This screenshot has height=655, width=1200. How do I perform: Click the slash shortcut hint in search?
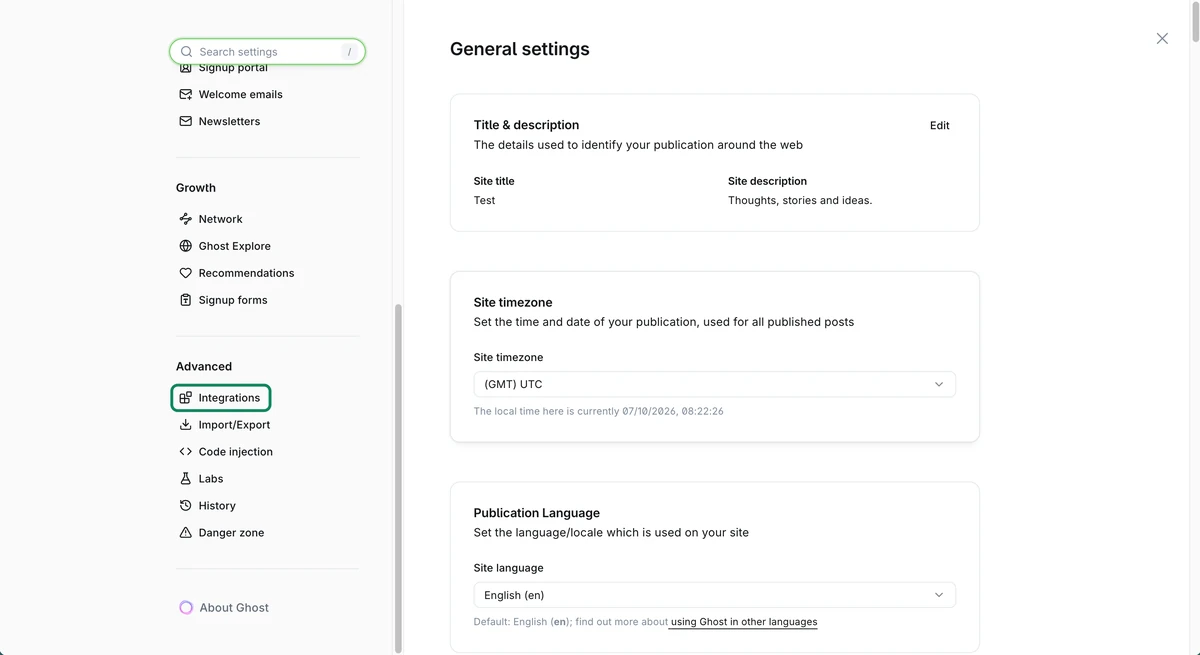[x=349, y=52]
